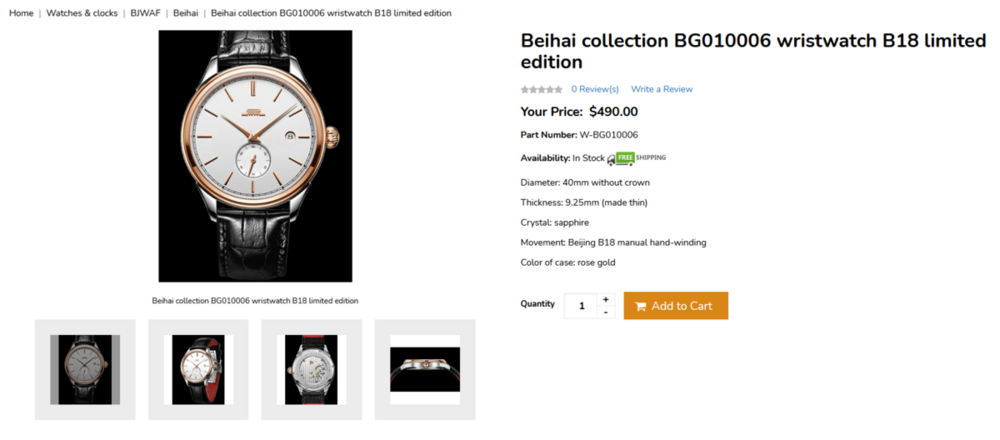Click the quantity input field
This screenshot has height=440, width=1000.
tap(581, 306)
